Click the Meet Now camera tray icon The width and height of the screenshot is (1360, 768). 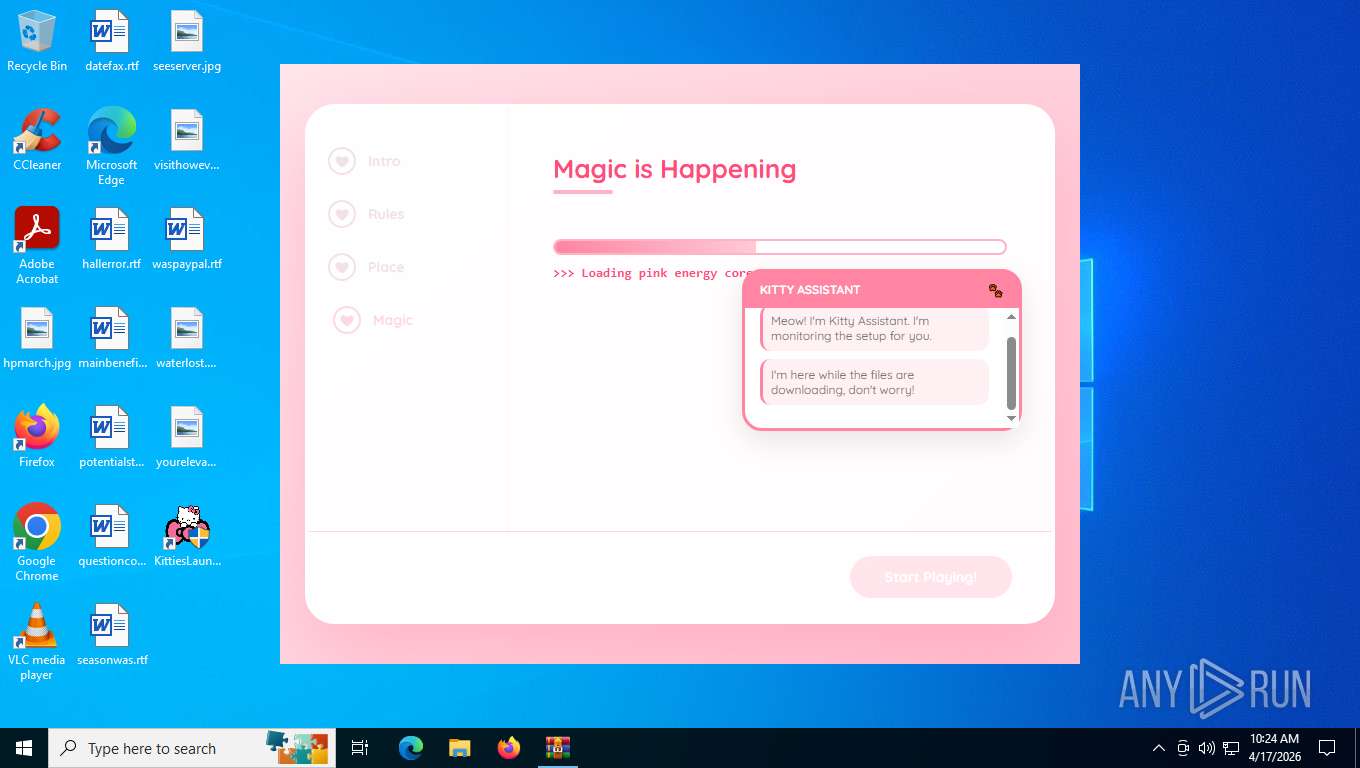click(x=1183, y=748)
